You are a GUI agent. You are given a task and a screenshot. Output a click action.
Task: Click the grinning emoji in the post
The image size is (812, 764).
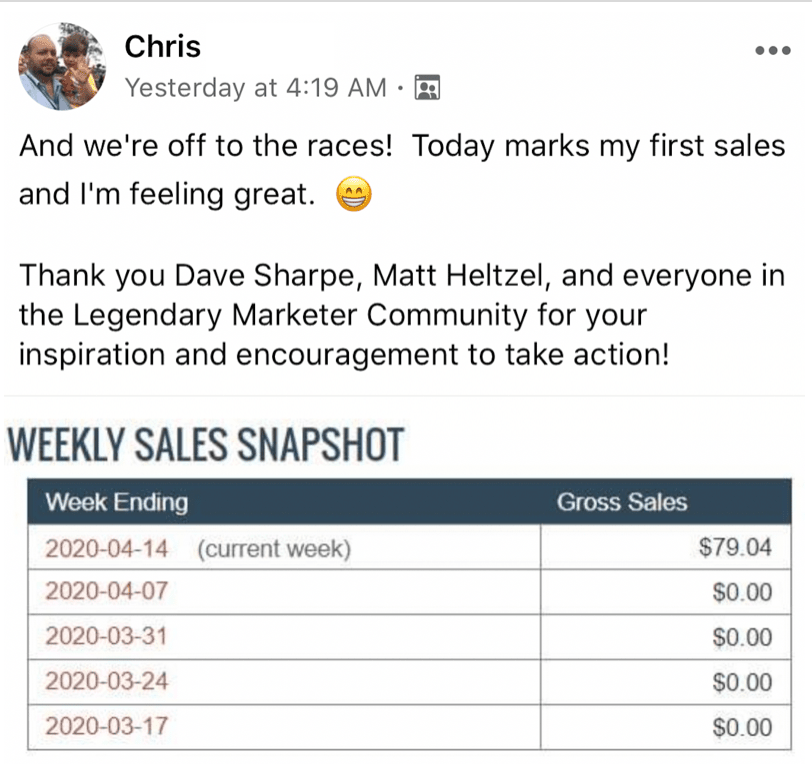pos(354,194)
